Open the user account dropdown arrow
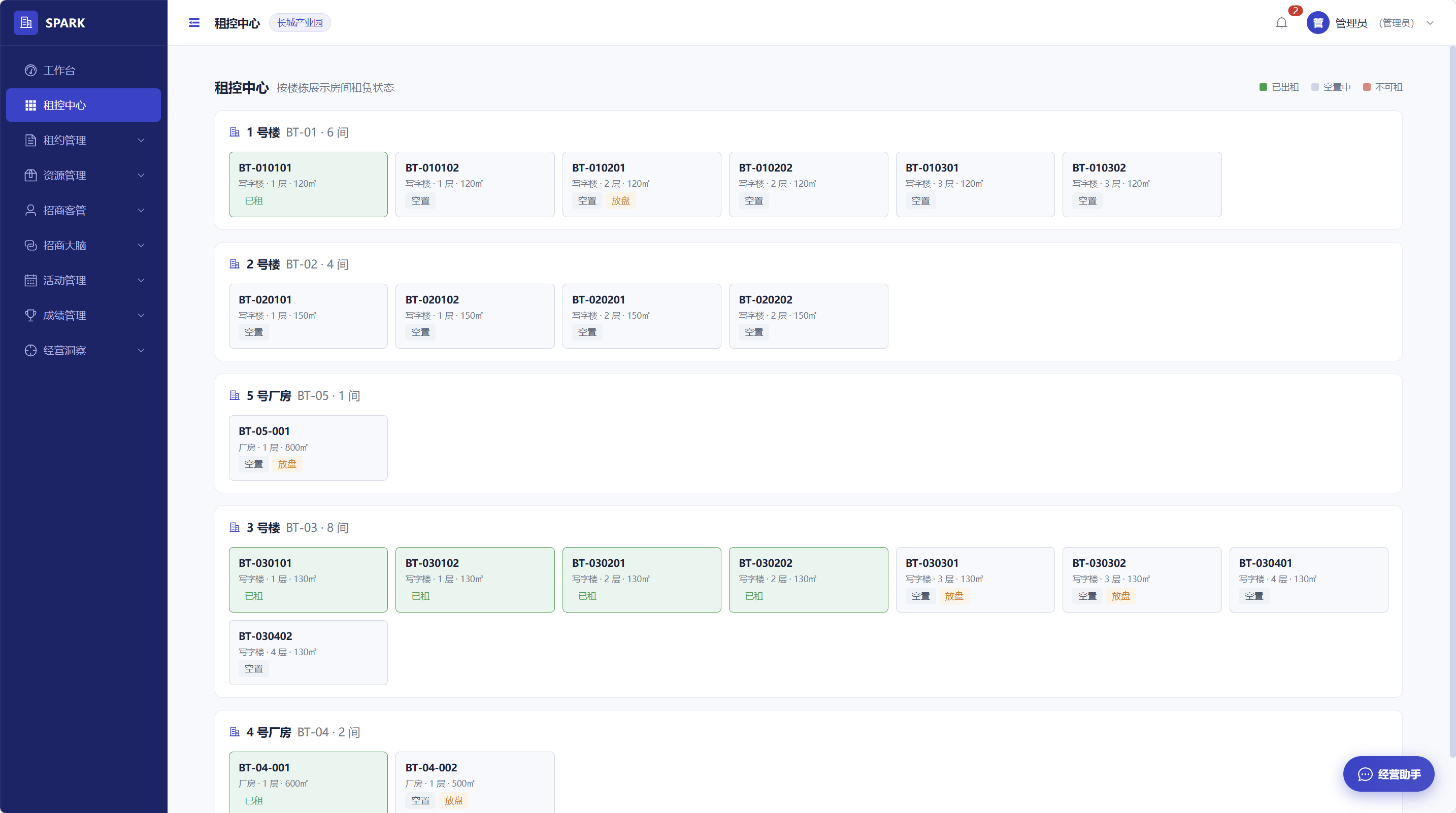 pos(1430,23)
